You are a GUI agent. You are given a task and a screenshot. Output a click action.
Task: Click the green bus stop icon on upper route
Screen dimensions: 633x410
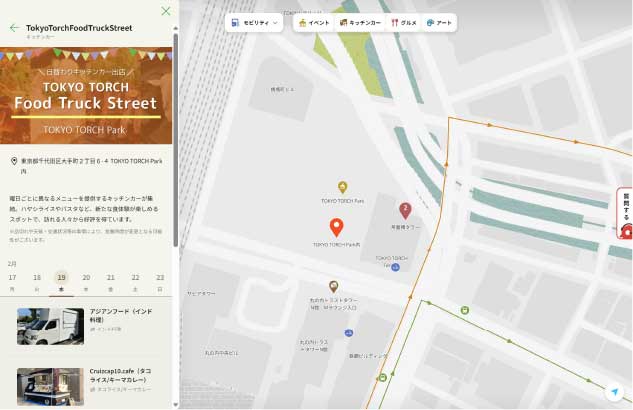465,310
